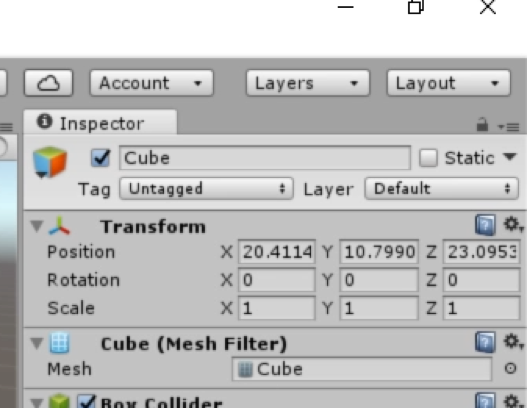Select the Inspector tab
This screenshot has height=408, width=527.
[x=100, y=122]
